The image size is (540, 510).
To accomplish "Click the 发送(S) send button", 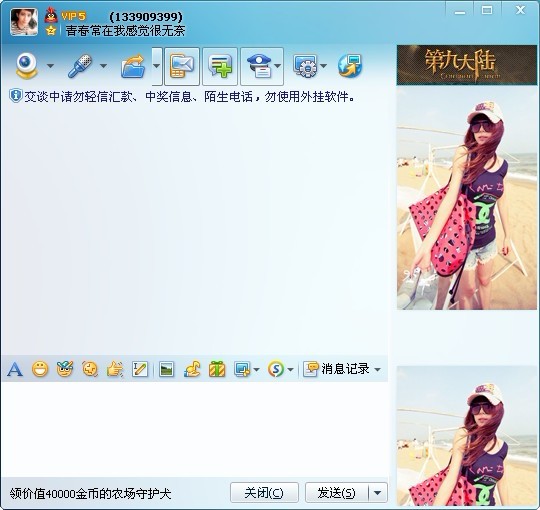I will [x=336, y=493].
